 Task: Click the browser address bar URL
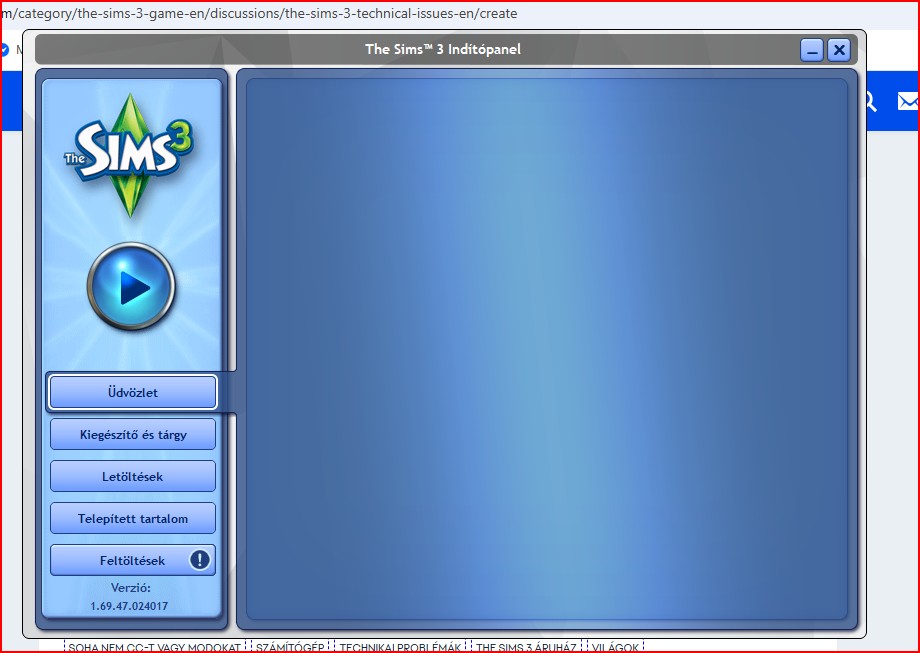(260, 14)
